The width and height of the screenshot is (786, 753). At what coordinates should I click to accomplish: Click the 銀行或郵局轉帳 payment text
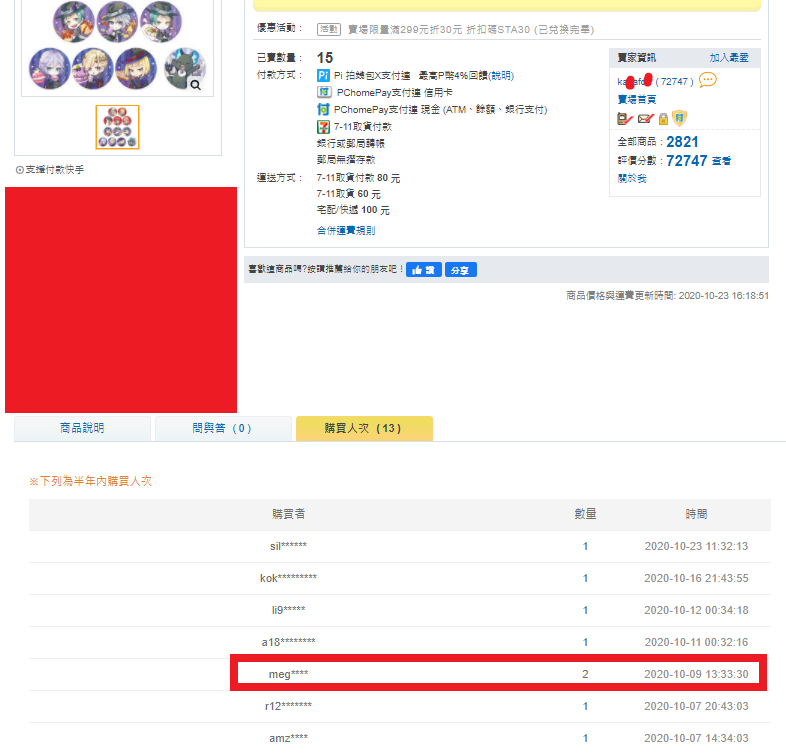pos(350,143)
